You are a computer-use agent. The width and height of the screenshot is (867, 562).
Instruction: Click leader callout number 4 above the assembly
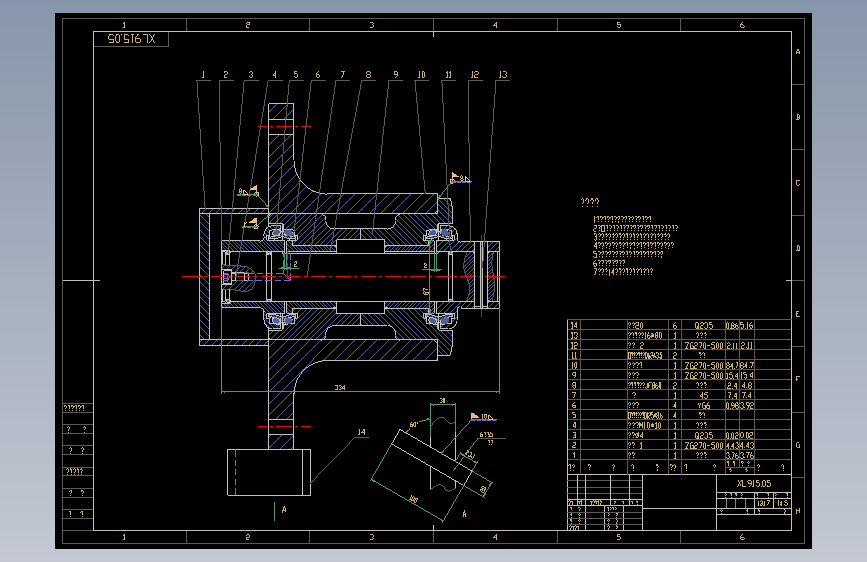[274, 75]
